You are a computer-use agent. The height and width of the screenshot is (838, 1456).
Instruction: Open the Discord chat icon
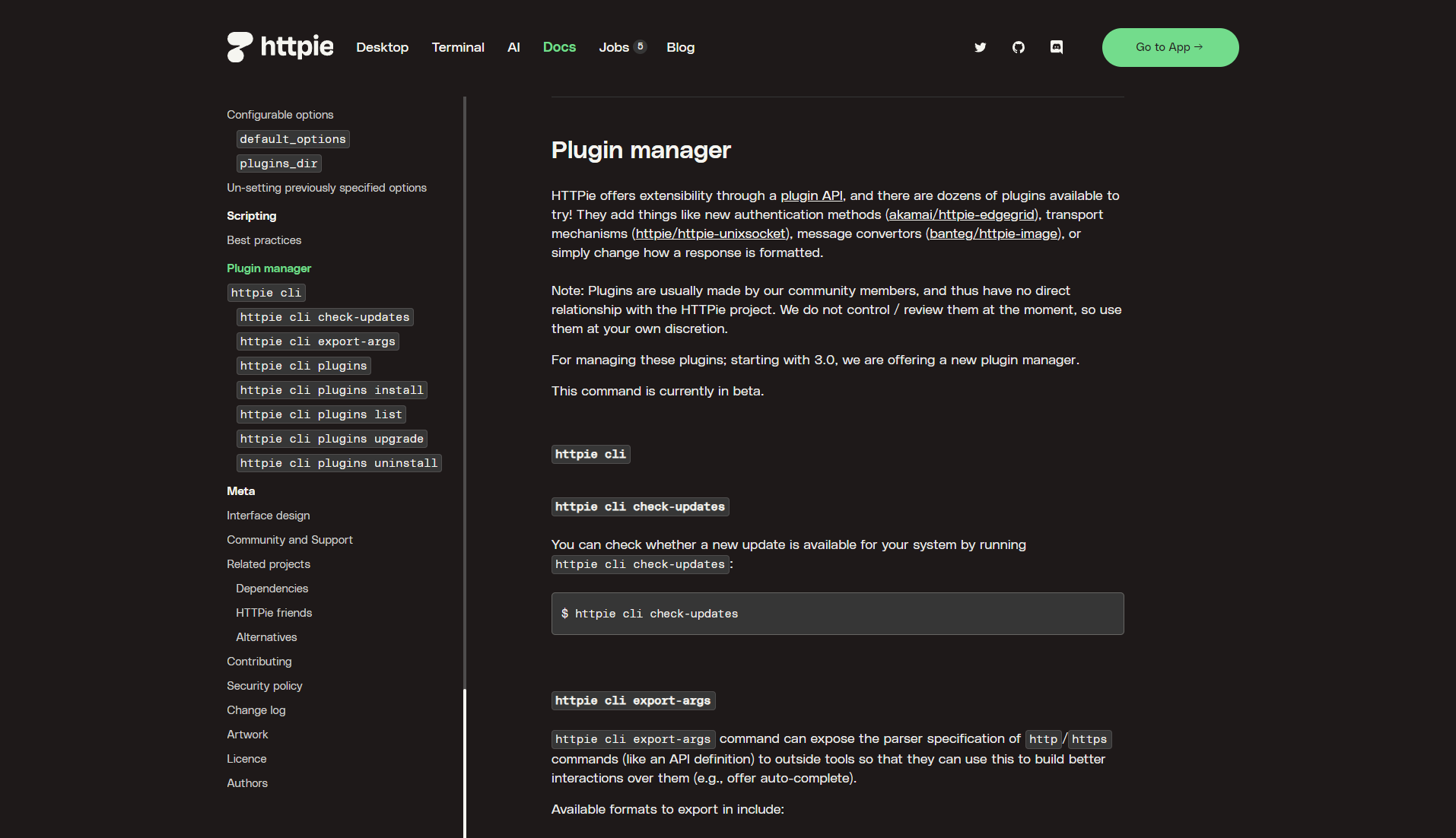(1056, 47)
